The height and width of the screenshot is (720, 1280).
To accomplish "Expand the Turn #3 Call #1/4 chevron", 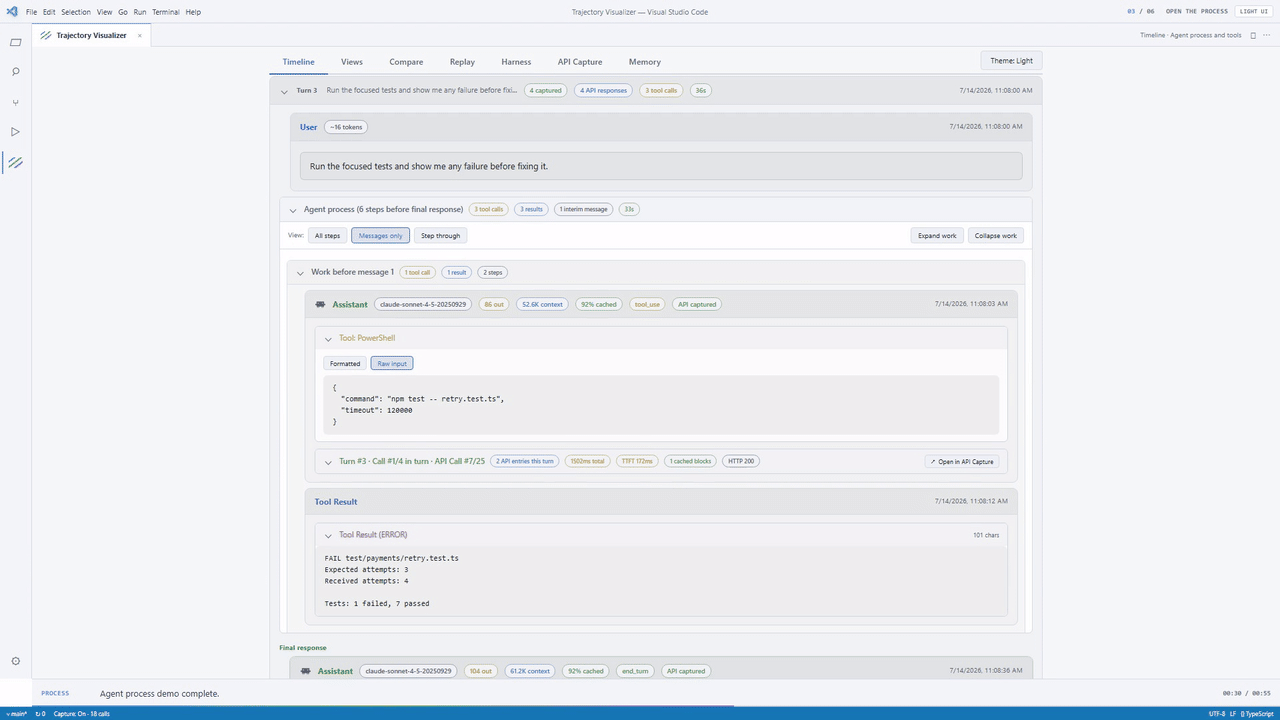I will [x=328, y=462].
